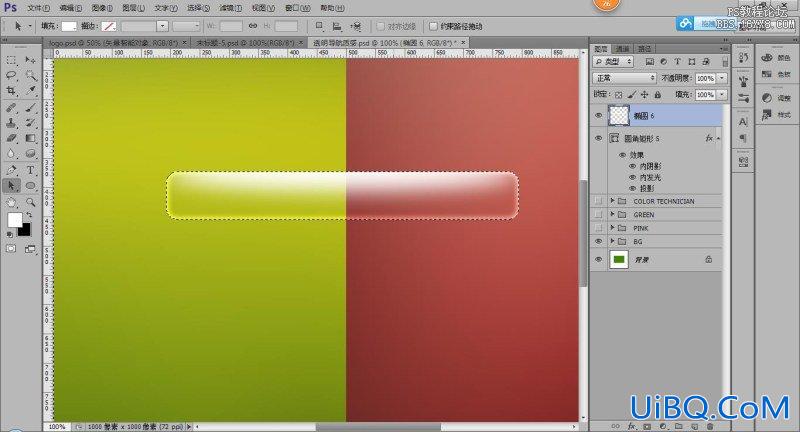Image resolution: width=800 pixels, height=432 pixels.
Task: Select the Zoom tool
Action: pyautogui.click(x=31, y=202)
